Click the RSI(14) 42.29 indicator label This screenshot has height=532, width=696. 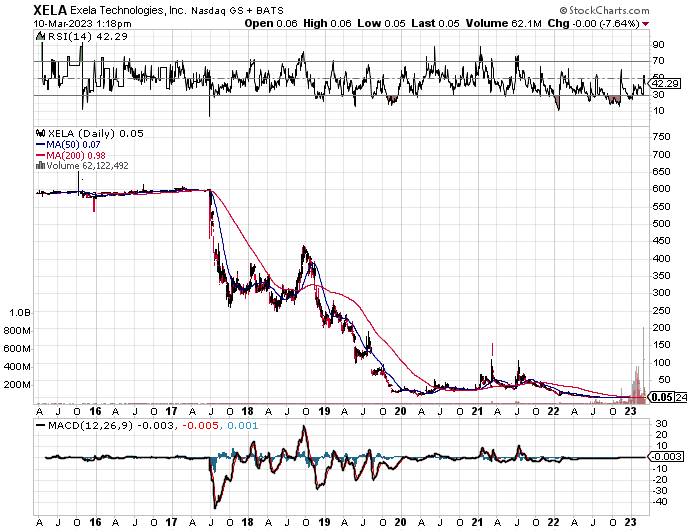[87, 36]
